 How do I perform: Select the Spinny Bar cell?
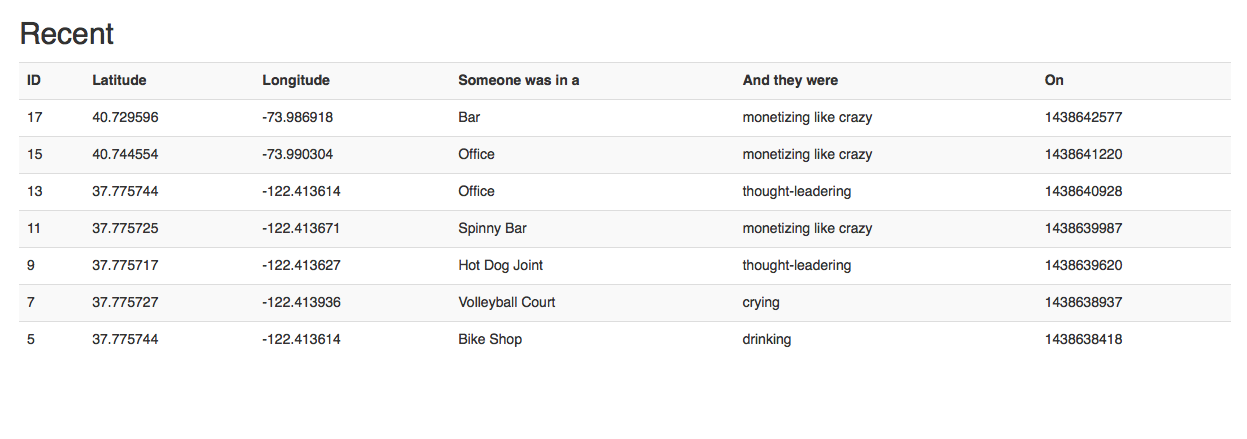coord(492,228)
